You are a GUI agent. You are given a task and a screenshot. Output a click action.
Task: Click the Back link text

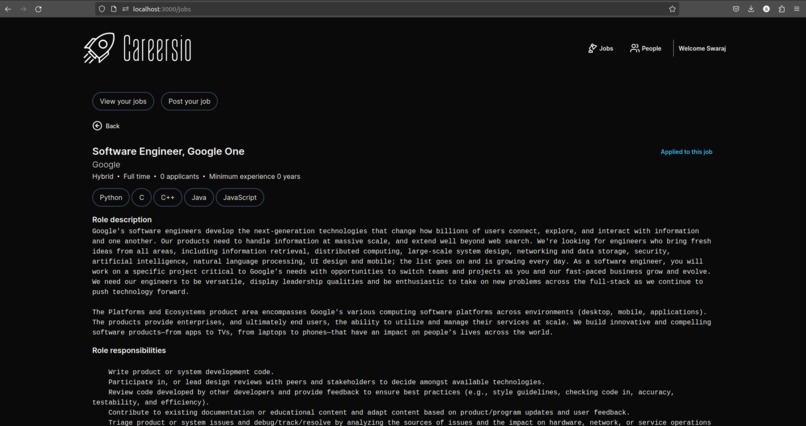coord(113,126)
